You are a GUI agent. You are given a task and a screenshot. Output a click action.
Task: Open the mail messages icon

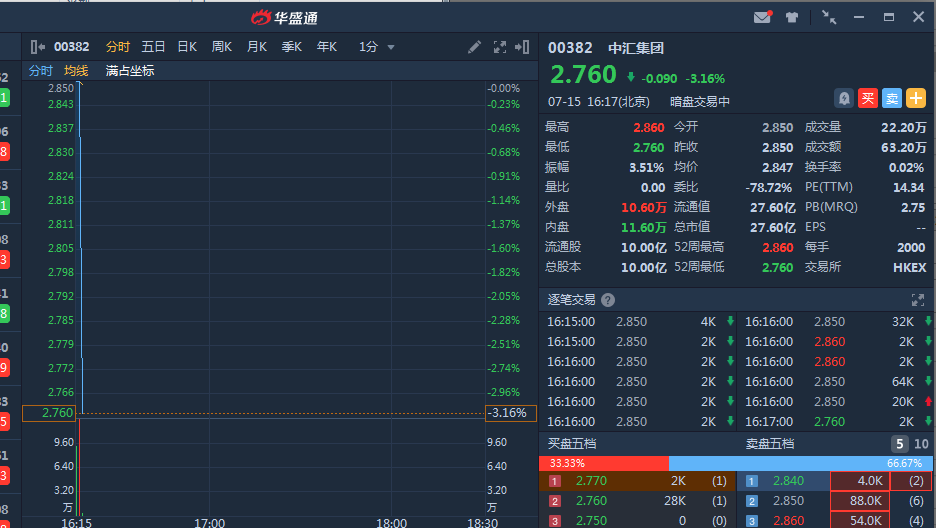763,17
